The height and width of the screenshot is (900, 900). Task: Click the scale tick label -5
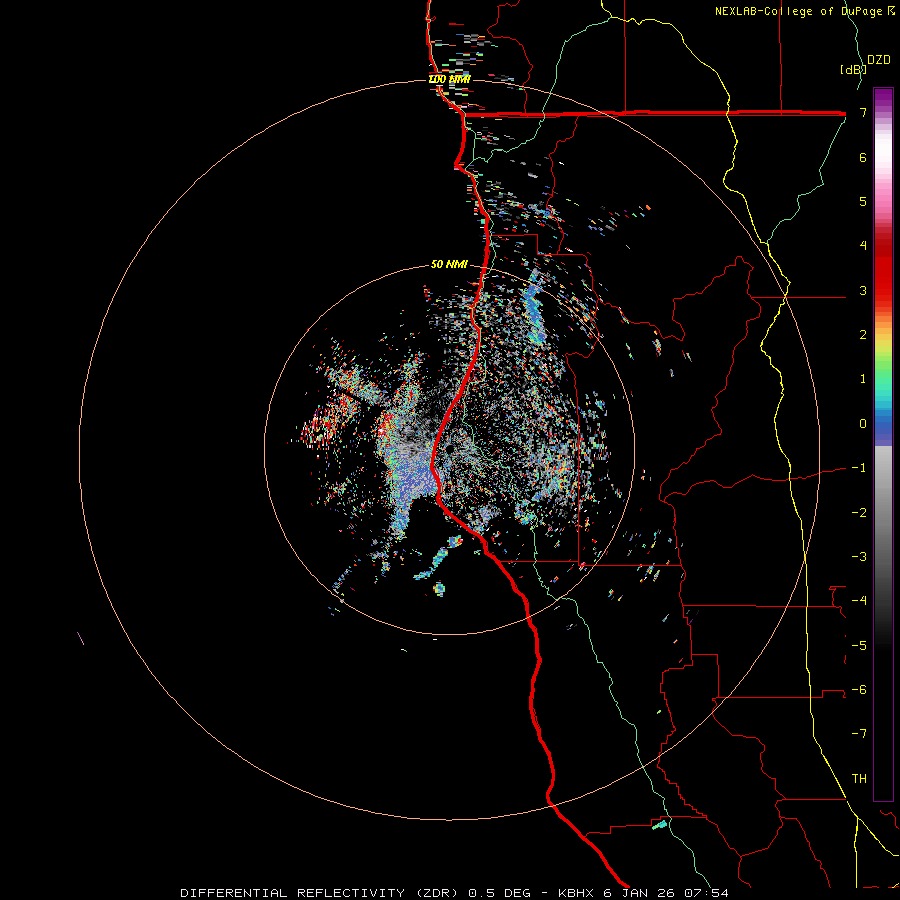click(x=859, y=646)
